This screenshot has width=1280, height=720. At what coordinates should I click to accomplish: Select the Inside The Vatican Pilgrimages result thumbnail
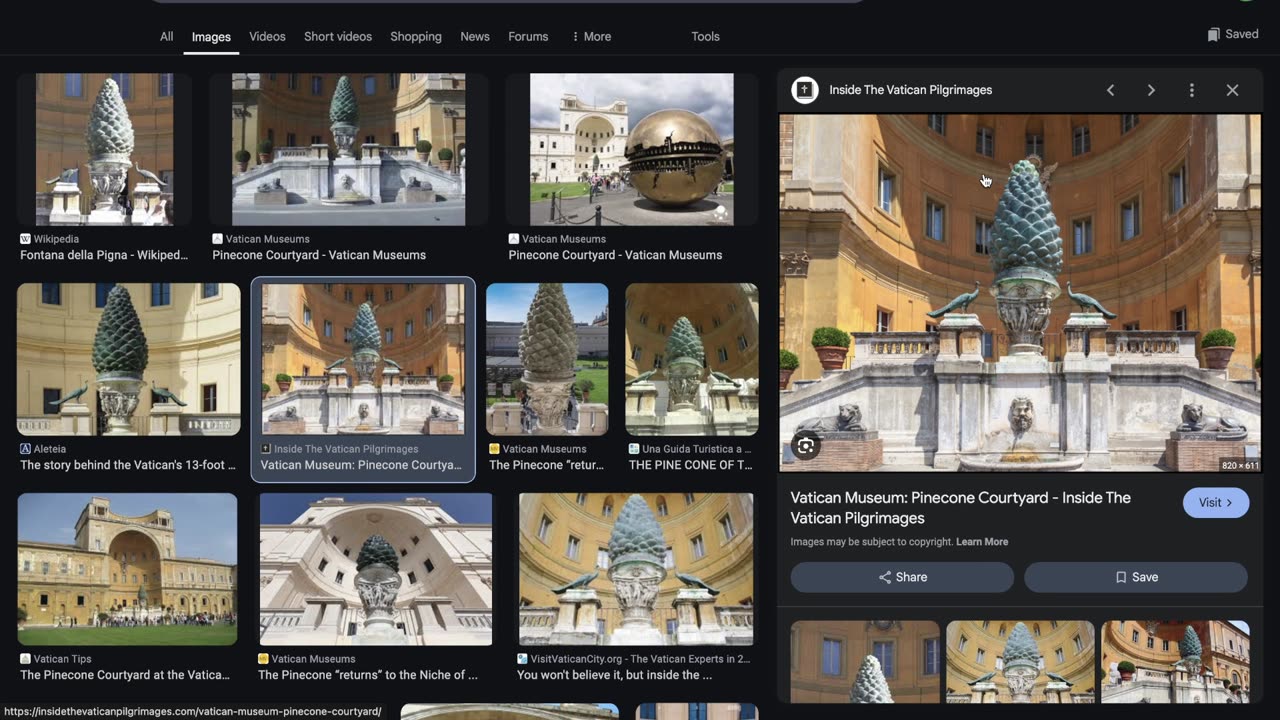[363, 359]
